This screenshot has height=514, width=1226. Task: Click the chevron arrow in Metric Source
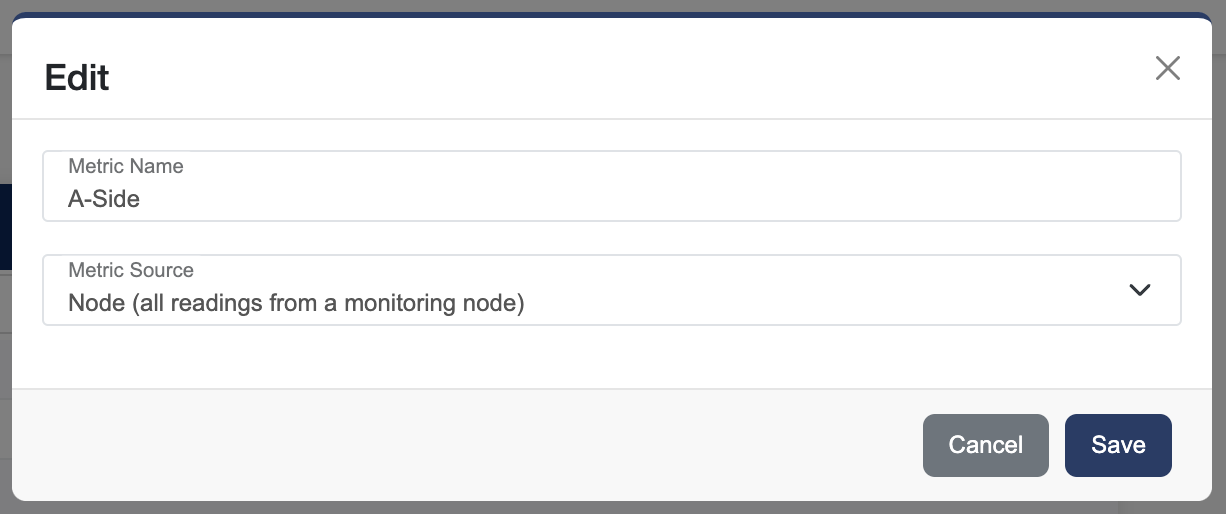[1139, 290]
